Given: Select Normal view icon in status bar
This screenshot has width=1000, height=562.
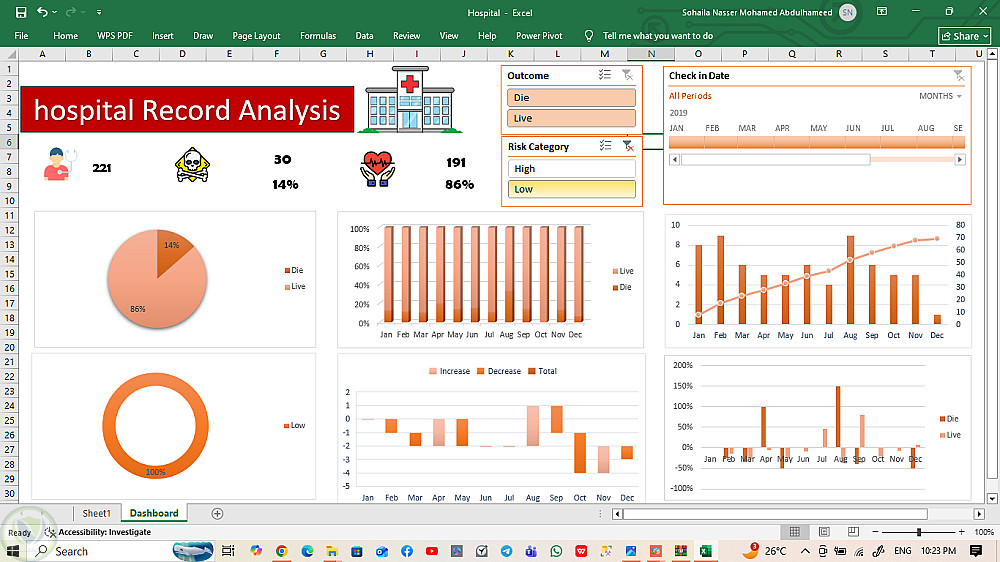Looking at the screenshot, I should (x=795, y=532).
